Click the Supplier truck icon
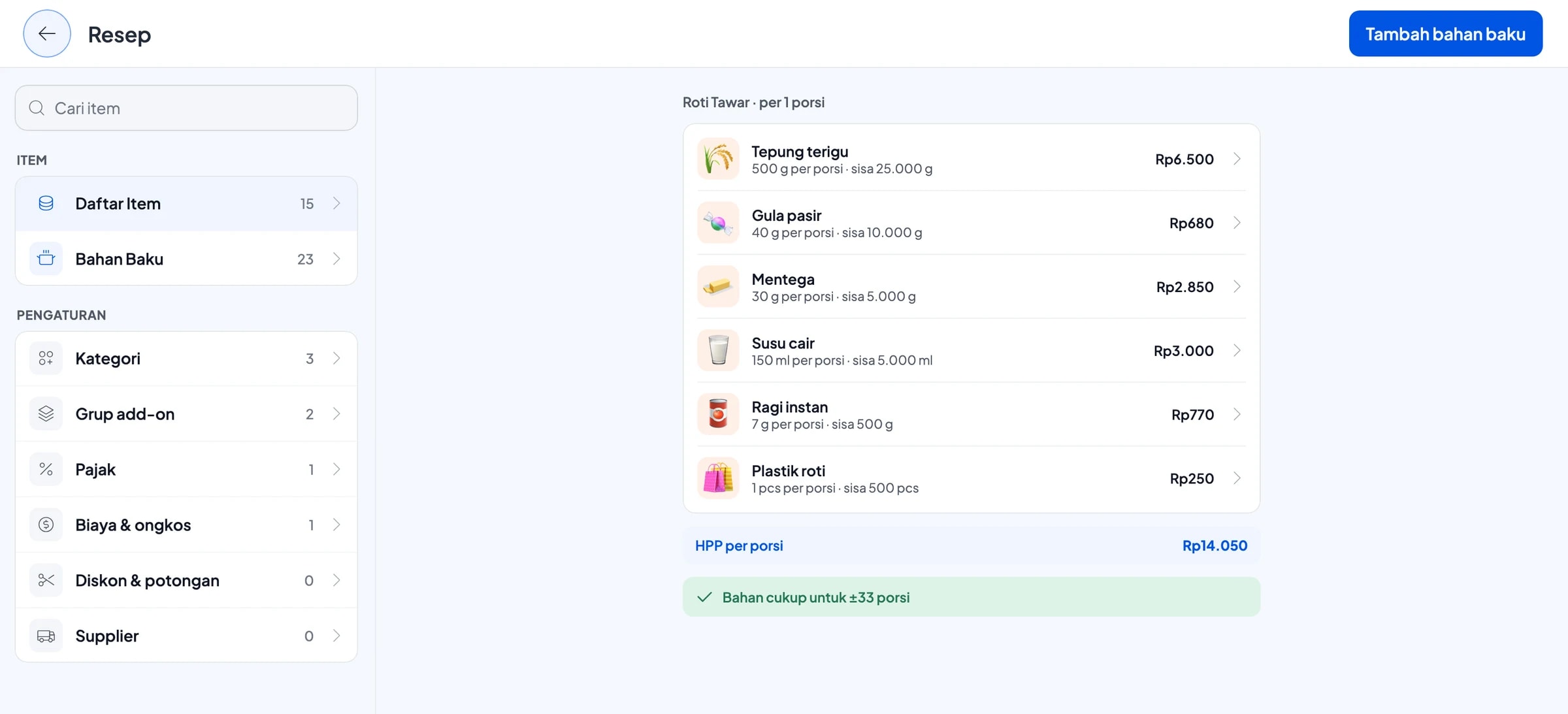The width and height of the screenshot is (1568, 714). click(46, 636)
